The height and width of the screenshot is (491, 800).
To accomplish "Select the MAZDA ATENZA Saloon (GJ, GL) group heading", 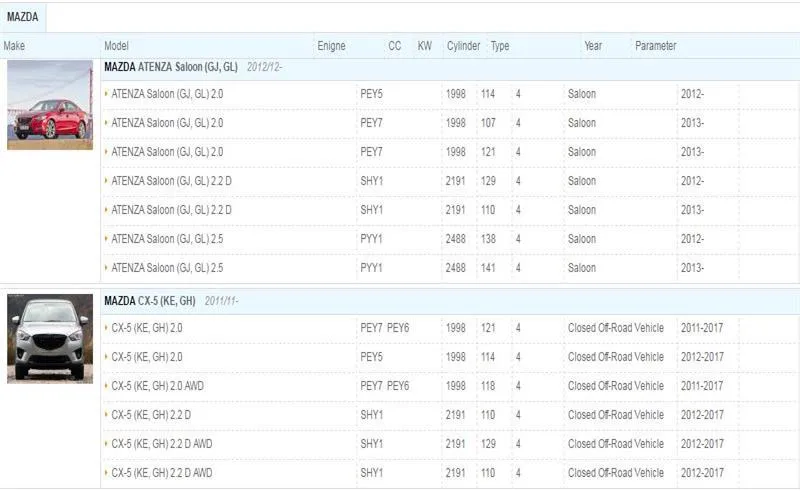I will tap(171, 67).
